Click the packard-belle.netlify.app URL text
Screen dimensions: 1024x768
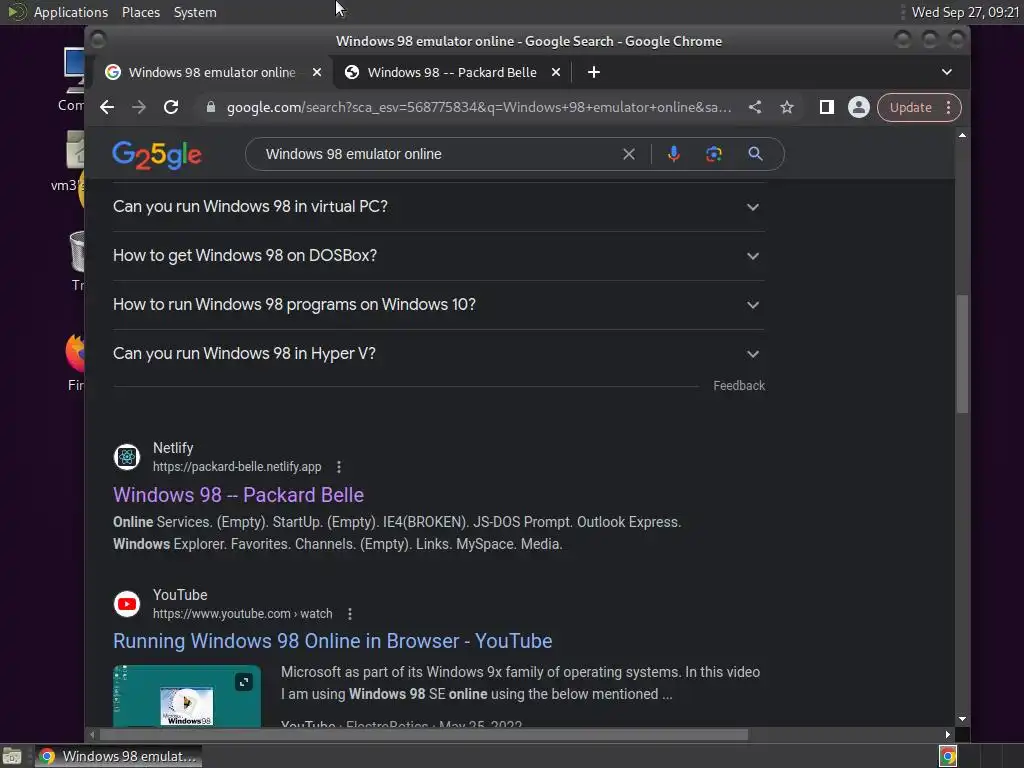(x=237, y=467)
